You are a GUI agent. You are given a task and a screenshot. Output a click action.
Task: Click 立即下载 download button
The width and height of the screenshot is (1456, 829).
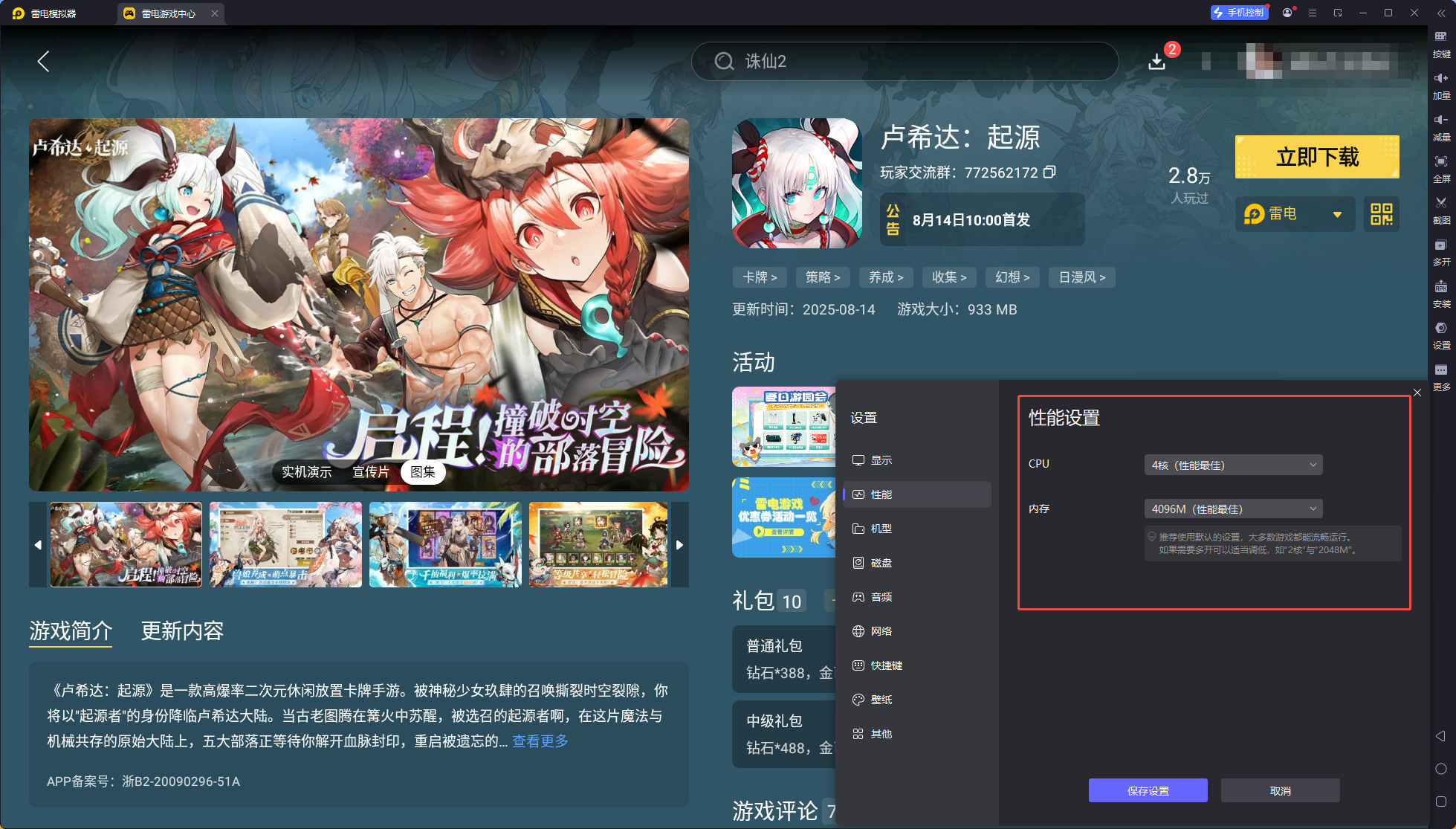point(1317,157)
